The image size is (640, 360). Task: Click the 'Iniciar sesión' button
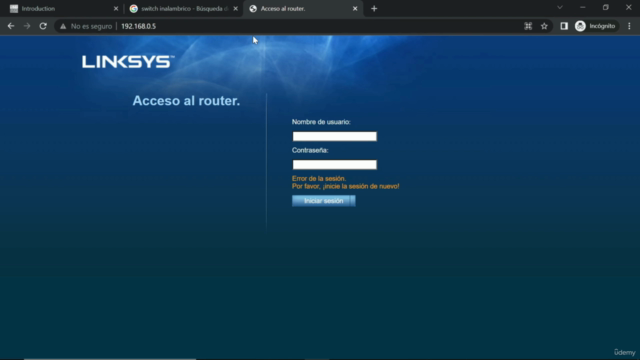click(324, 201)
